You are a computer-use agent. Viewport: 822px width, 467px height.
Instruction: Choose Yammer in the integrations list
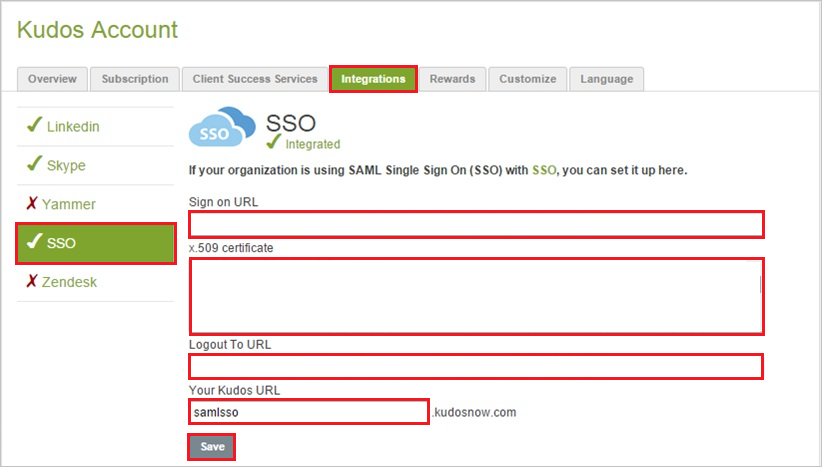point(95,204)
